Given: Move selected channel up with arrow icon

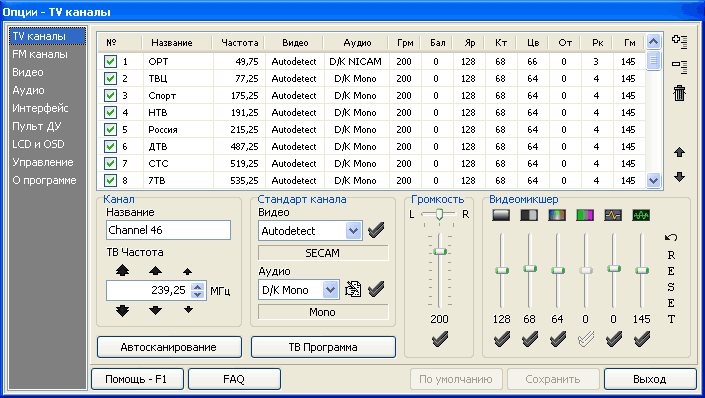Looking at the screenshot, I should point(679,152).
